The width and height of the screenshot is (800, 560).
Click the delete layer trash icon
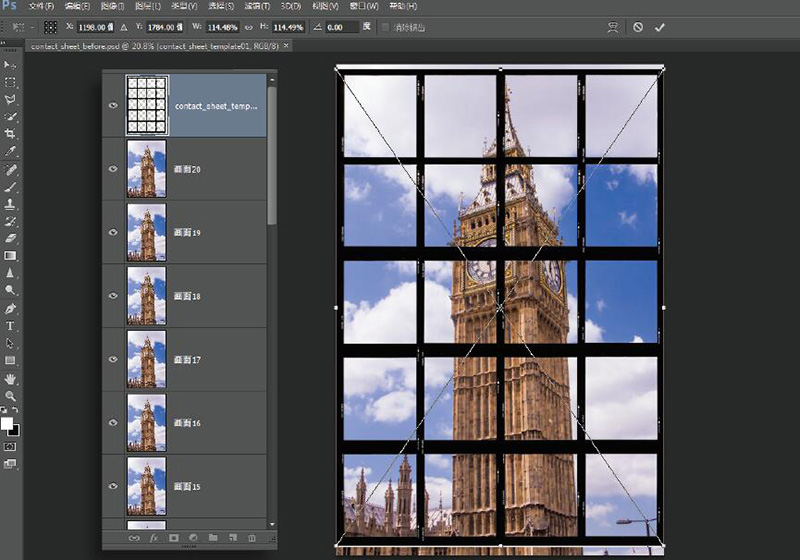[252, 538]
